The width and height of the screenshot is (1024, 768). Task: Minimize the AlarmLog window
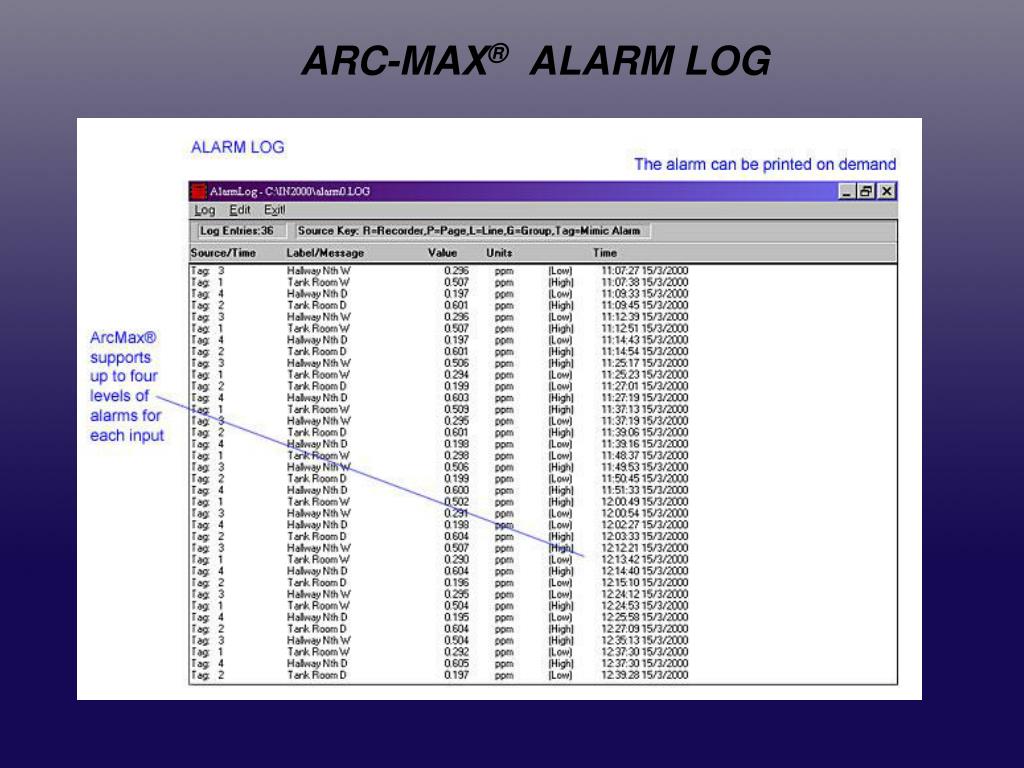pyautogui.click(x=846, y=191)
